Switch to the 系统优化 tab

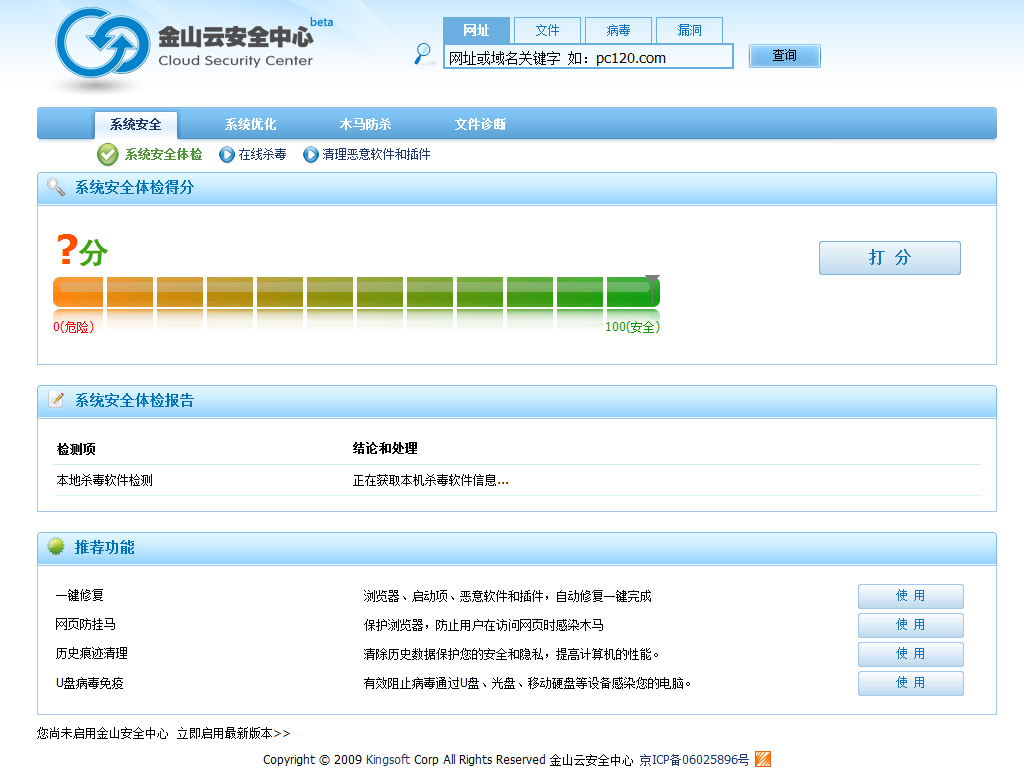250,125
